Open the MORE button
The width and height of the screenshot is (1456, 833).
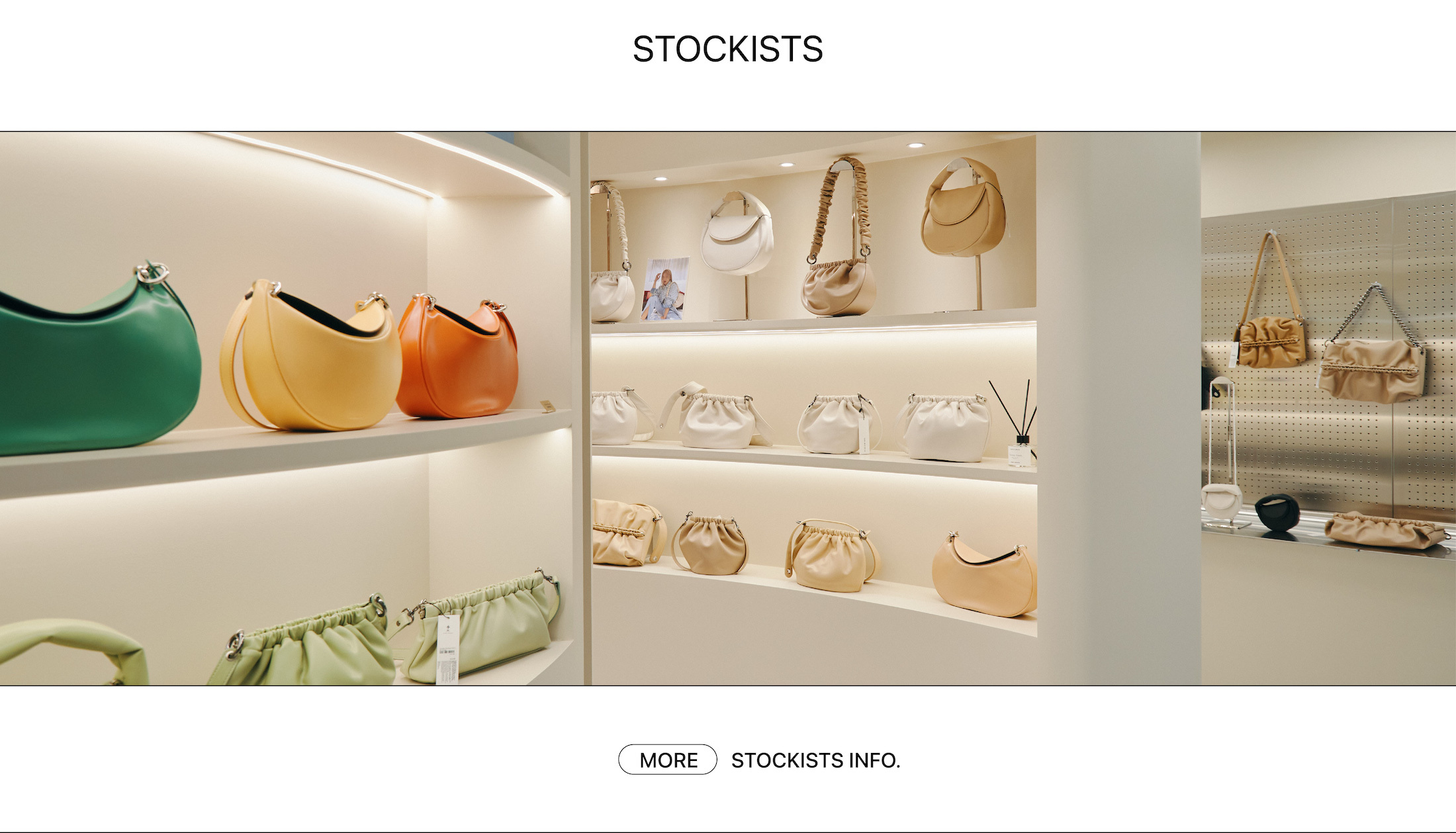(667, 760)
